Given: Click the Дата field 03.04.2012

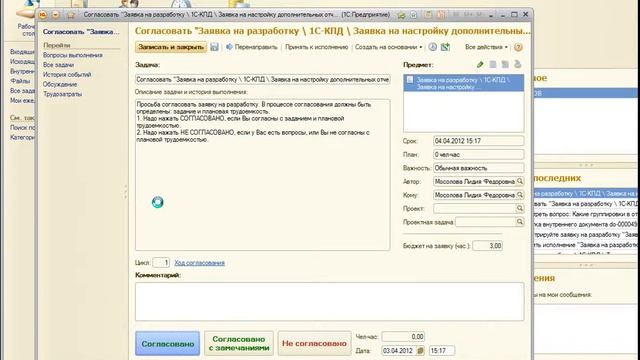Looking at the screenshot, I should point(399,351).
